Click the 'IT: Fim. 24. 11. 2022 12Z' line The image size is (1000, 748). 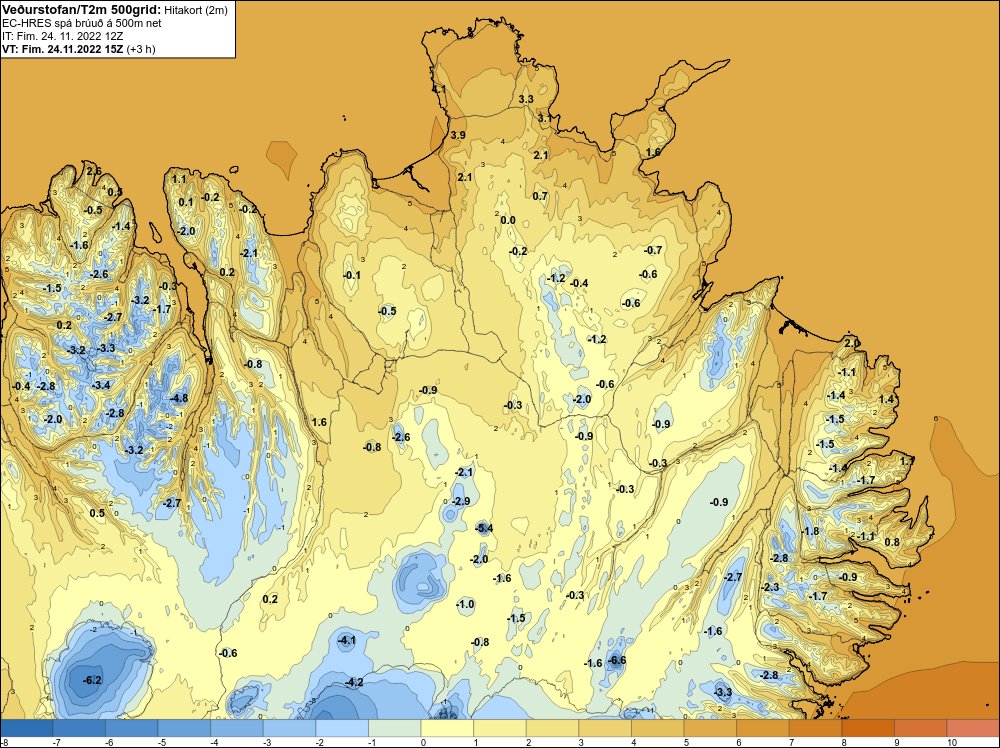pyautogui.click(x=62, y=36)
